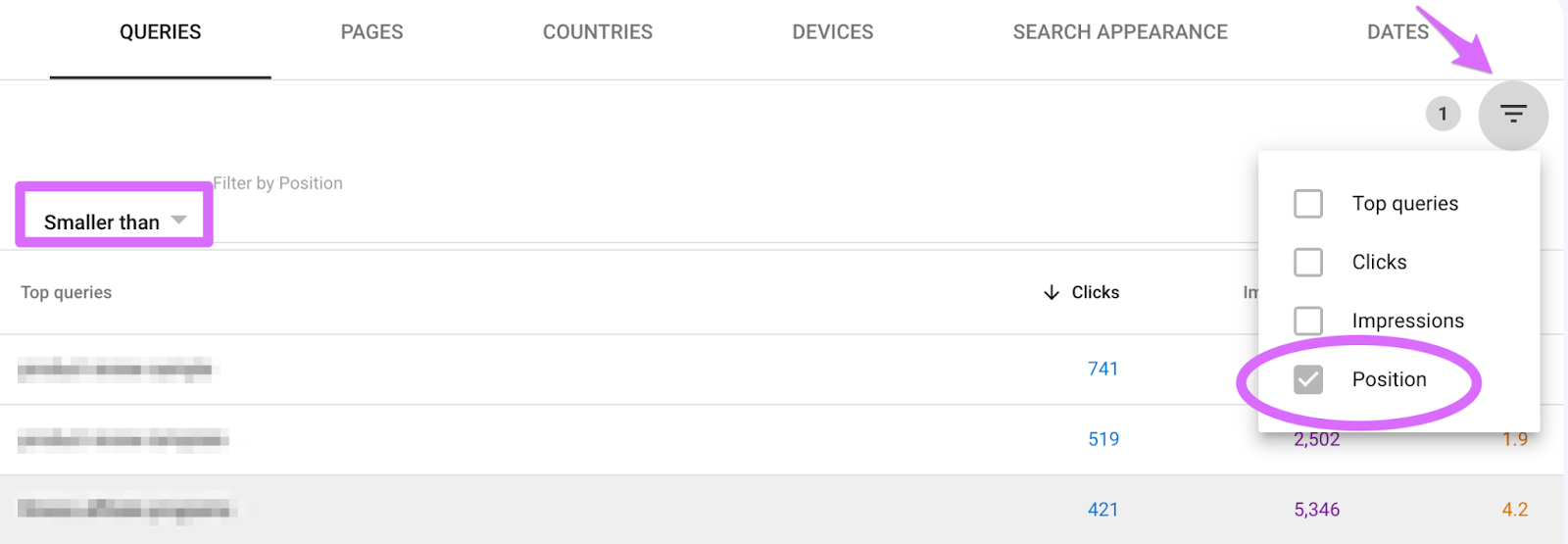Image resolution: width=1568 pixels, height=544 pixels.
Task: Switch to the Pages tab
Action: tap(371, 32)
